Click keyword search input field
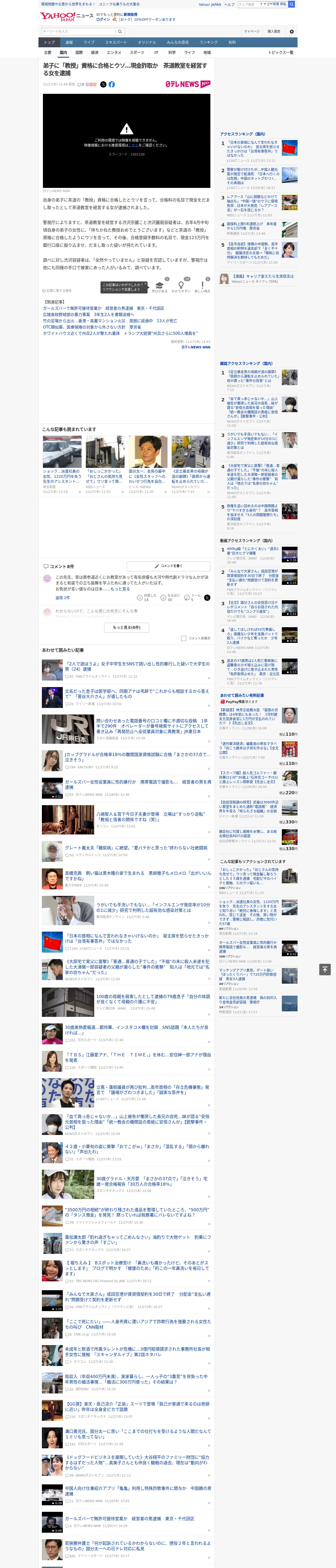The width and height of the screenshot is (336, 1568). point(79,32)
